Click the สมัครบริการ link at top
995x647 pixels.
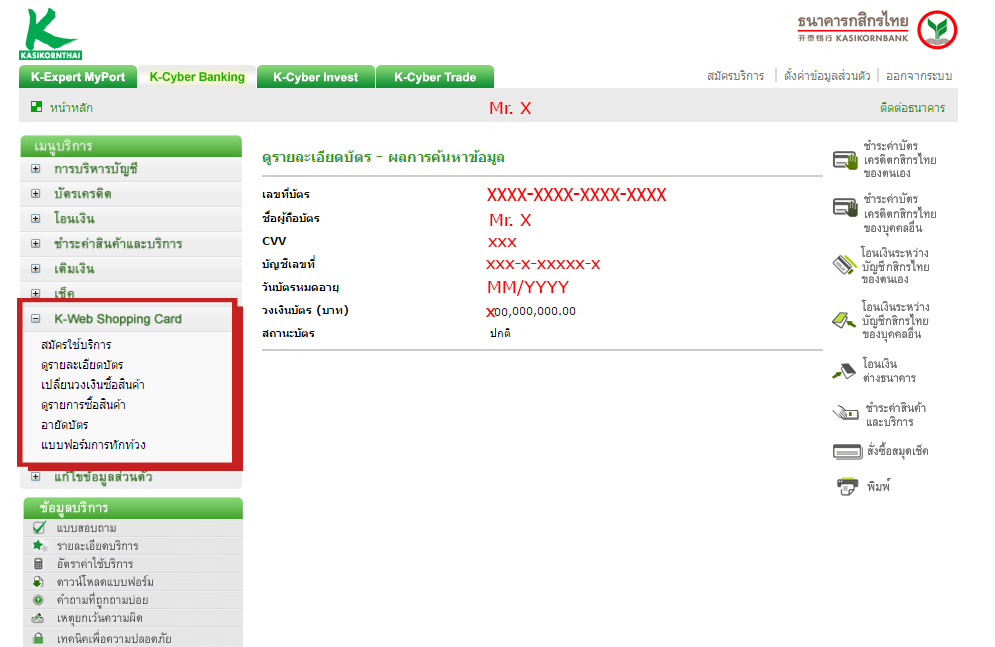coord(735,75)
